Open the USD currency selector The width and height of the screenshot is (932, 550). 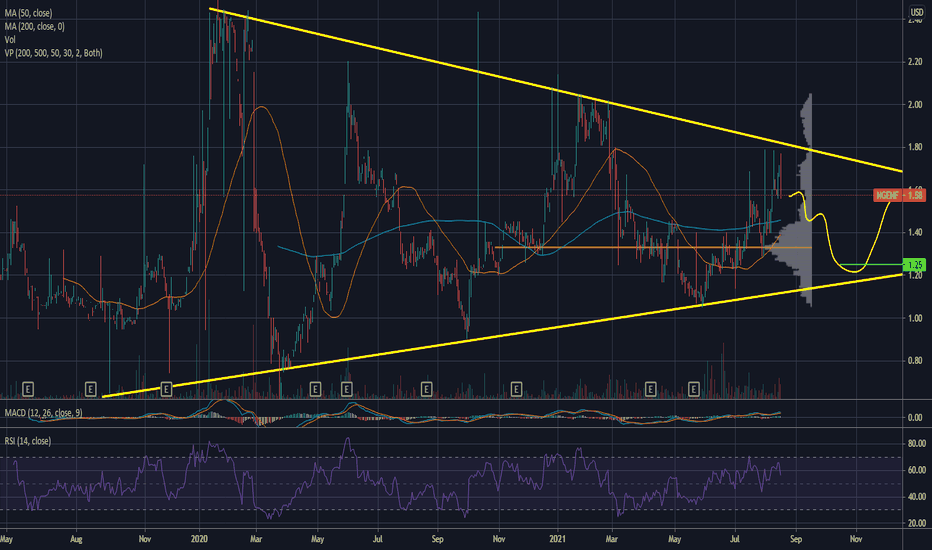pyautogui.click(x=917, y=12)
